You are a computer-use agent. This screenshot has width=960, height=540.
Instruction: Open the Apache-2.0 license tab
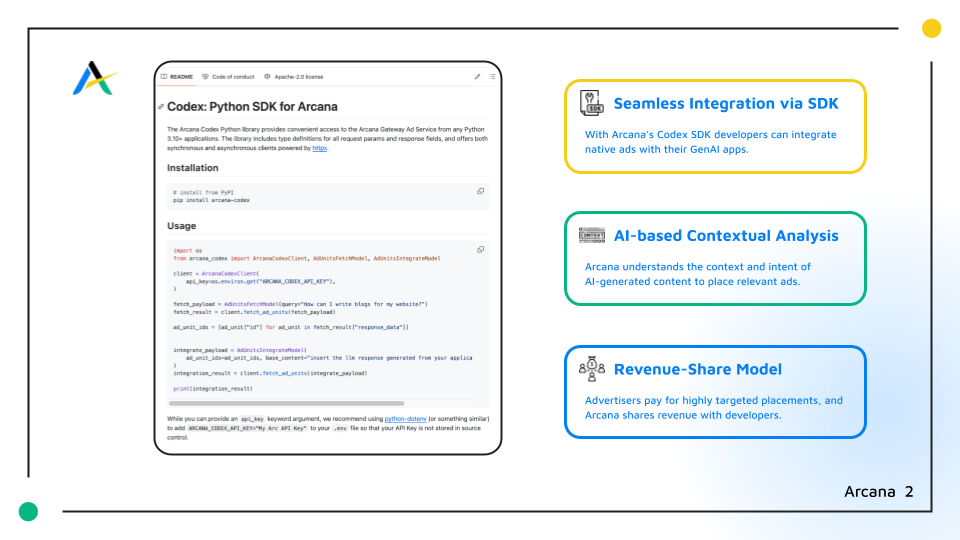(294, 77)
